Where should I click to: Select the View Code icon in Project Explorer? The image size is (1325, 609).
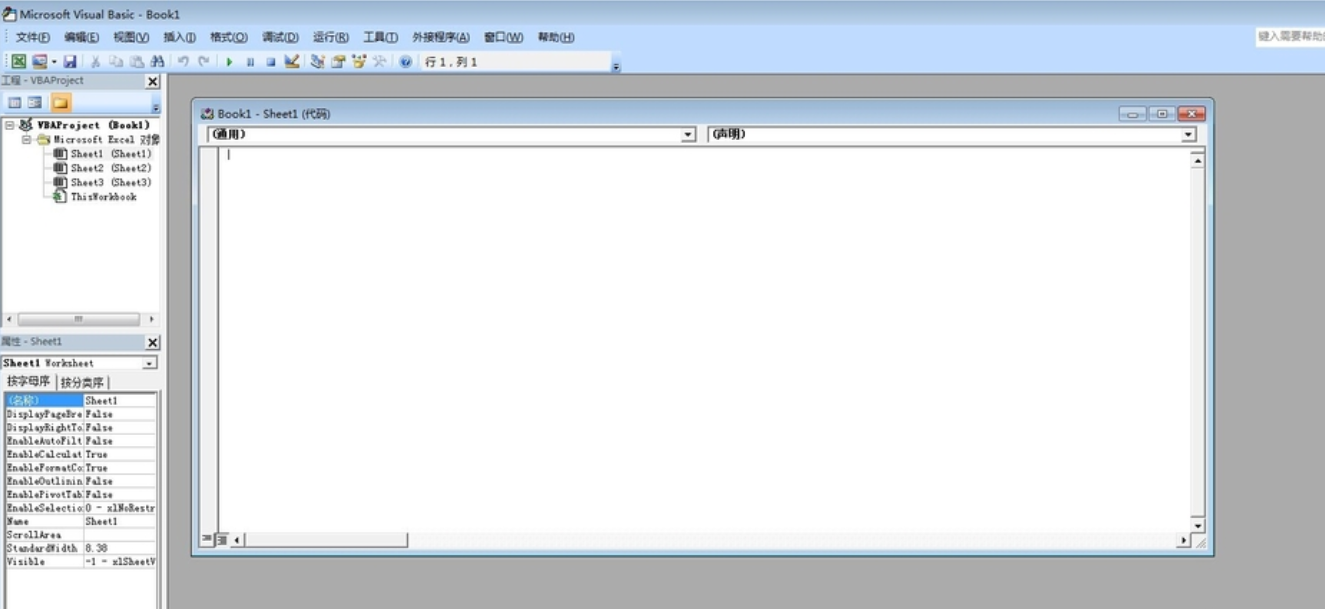[14, 100]
